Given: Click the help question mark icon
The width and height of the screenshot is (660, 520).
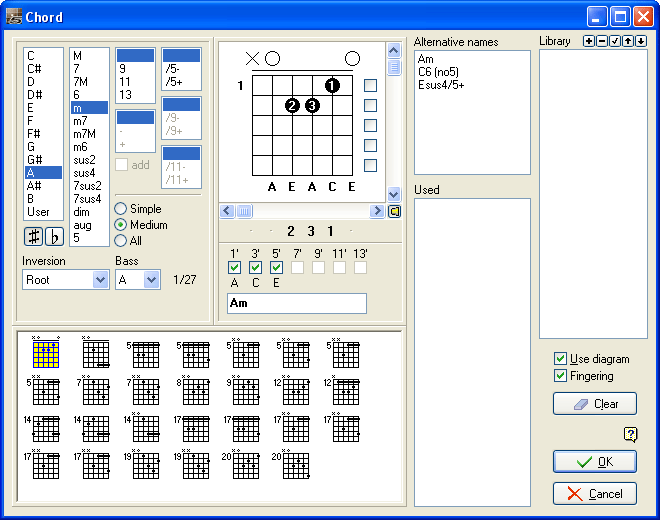Looking at the screenshot, I should 631,434.
